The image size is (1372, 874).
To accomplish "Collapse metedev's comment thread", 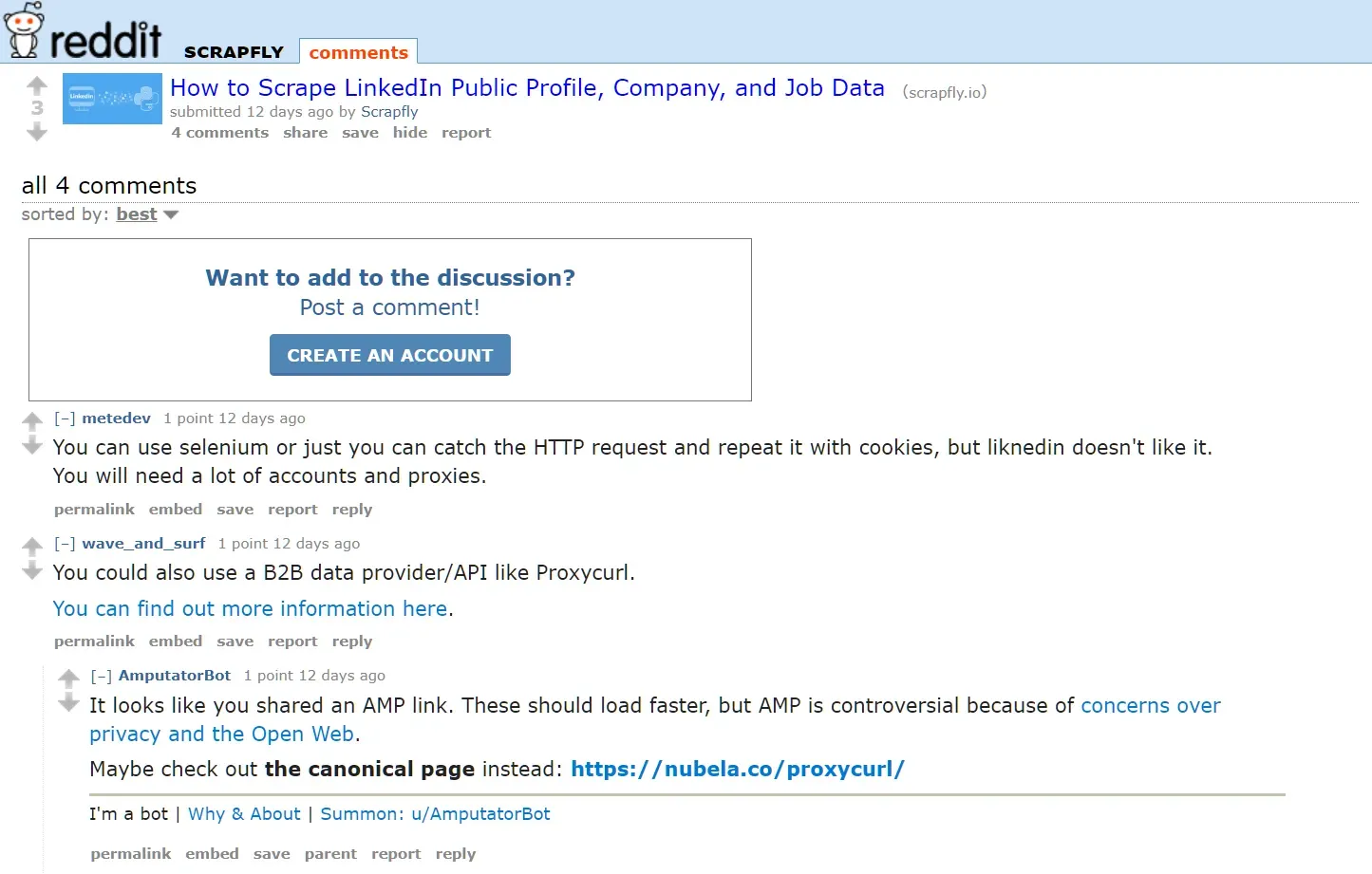I will pyautogui.click(x=65, y=418).
